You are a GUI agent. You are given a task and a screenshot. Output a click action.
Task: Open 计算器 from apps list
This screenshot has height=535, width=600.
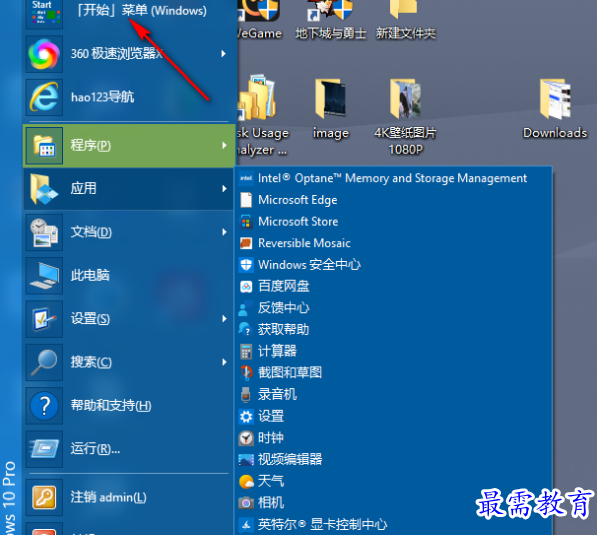pos(393,351)
